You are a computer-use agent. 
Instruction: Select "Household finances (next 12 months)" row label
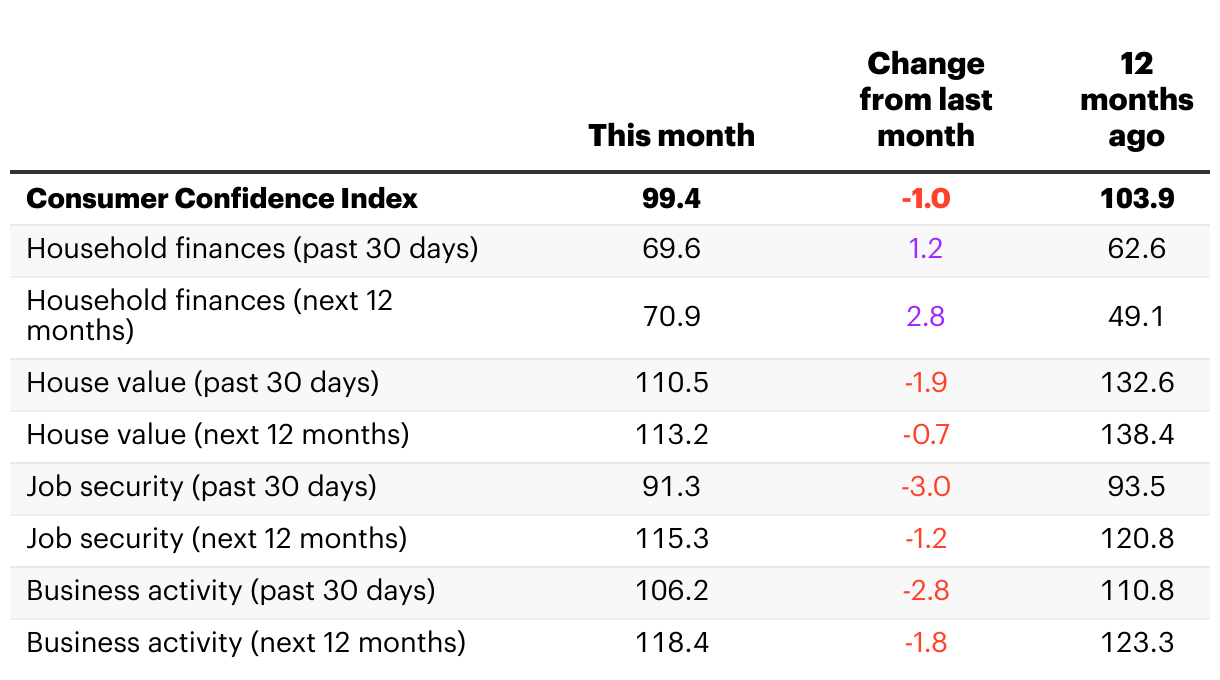pyautogui.click(x=209, y=315)
